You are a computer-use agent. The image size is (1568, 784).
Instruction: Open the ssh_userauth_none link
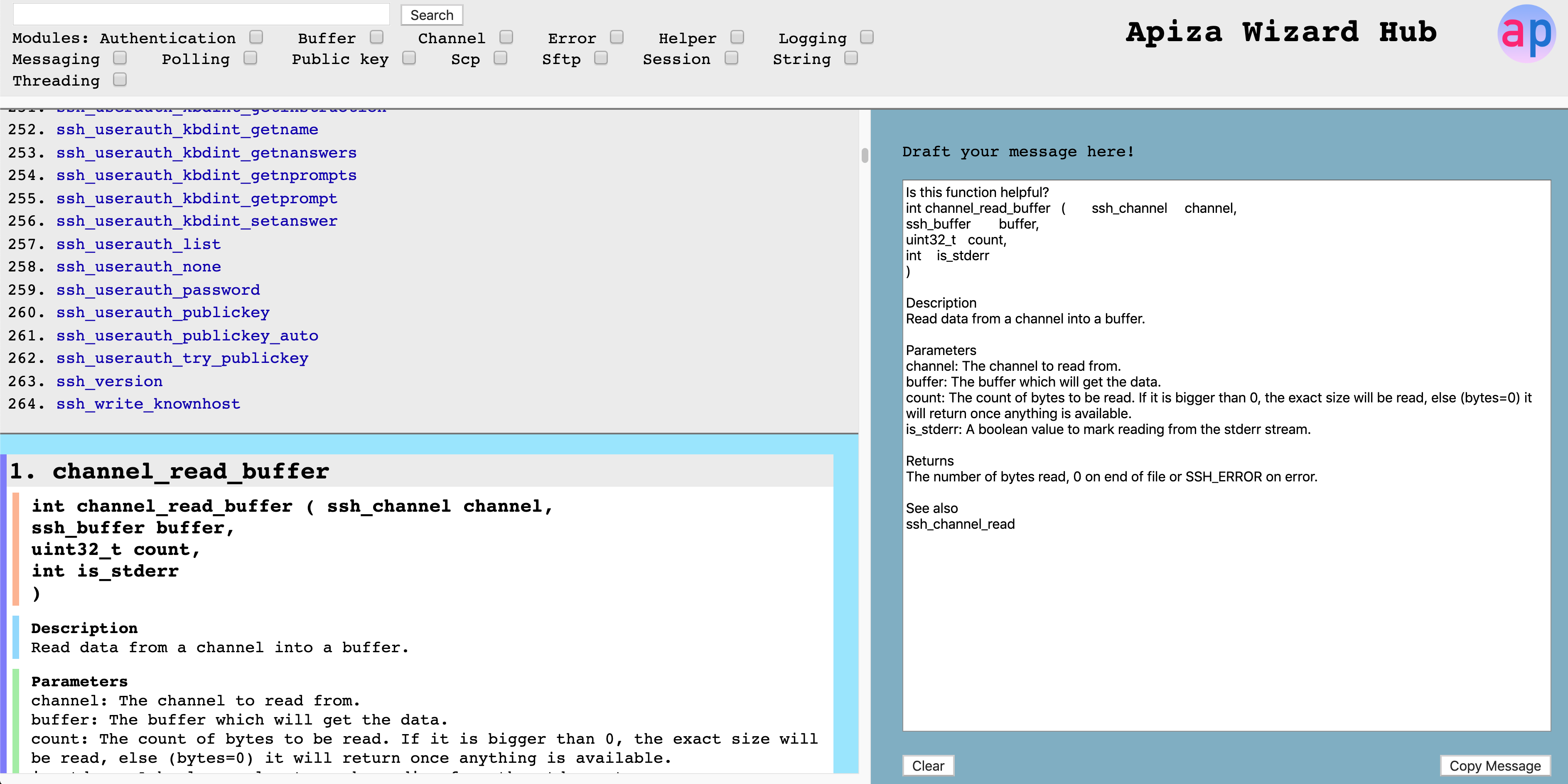138,267
